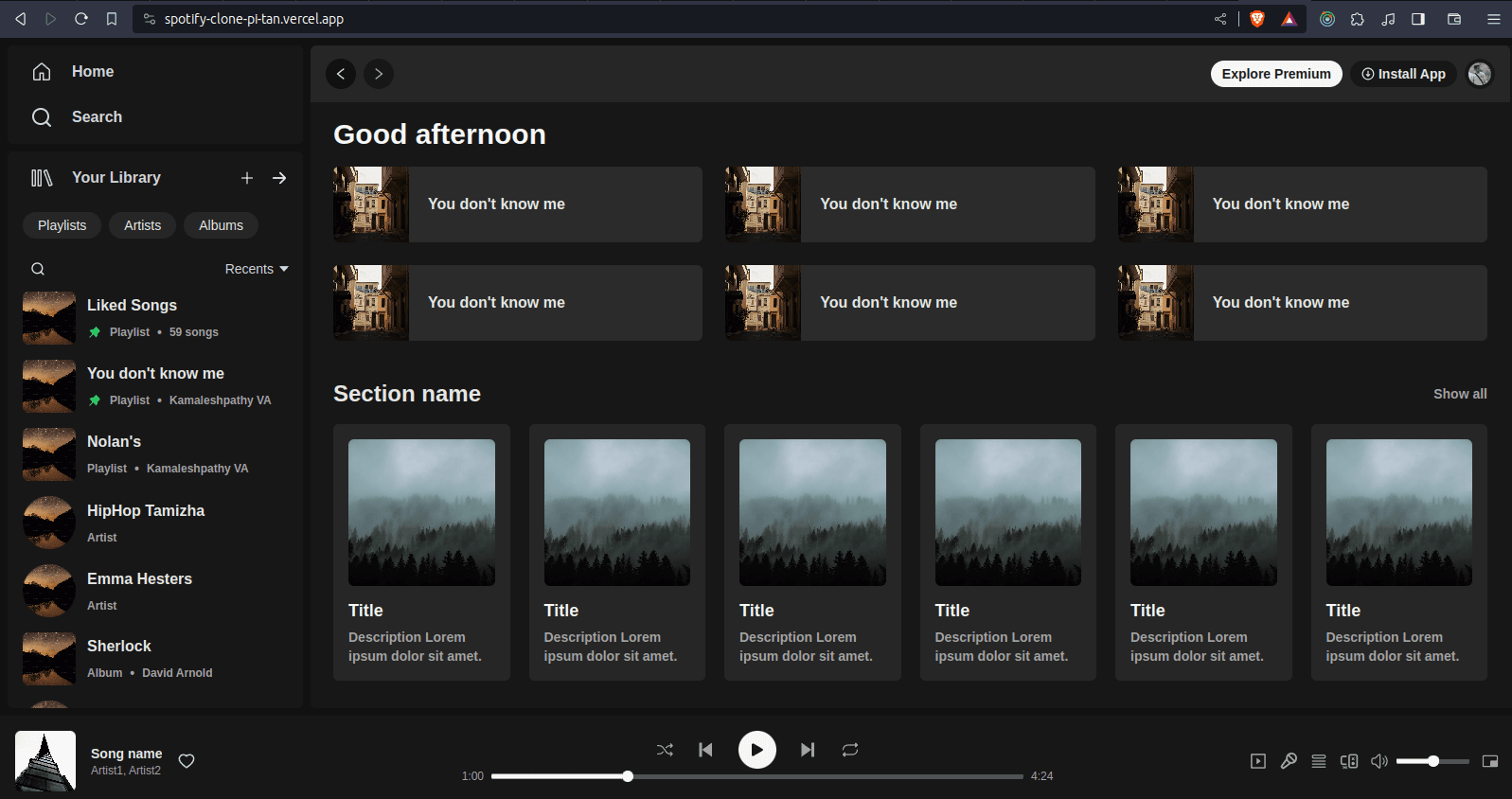Search within Your Library
Viewport: 1512px width, 799px height.
click(38, 269)
